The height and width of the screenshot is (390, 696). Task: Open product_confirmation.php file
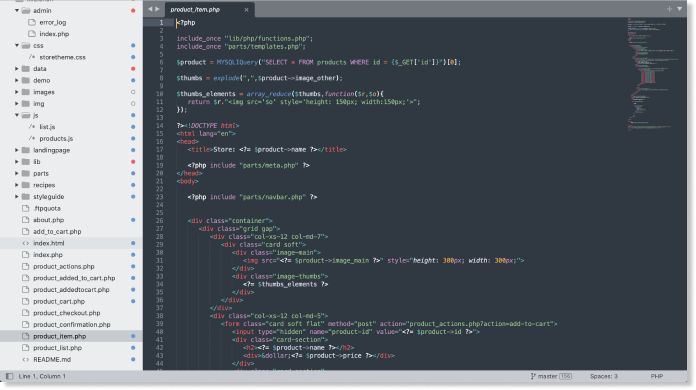click(x=71, y=324)
